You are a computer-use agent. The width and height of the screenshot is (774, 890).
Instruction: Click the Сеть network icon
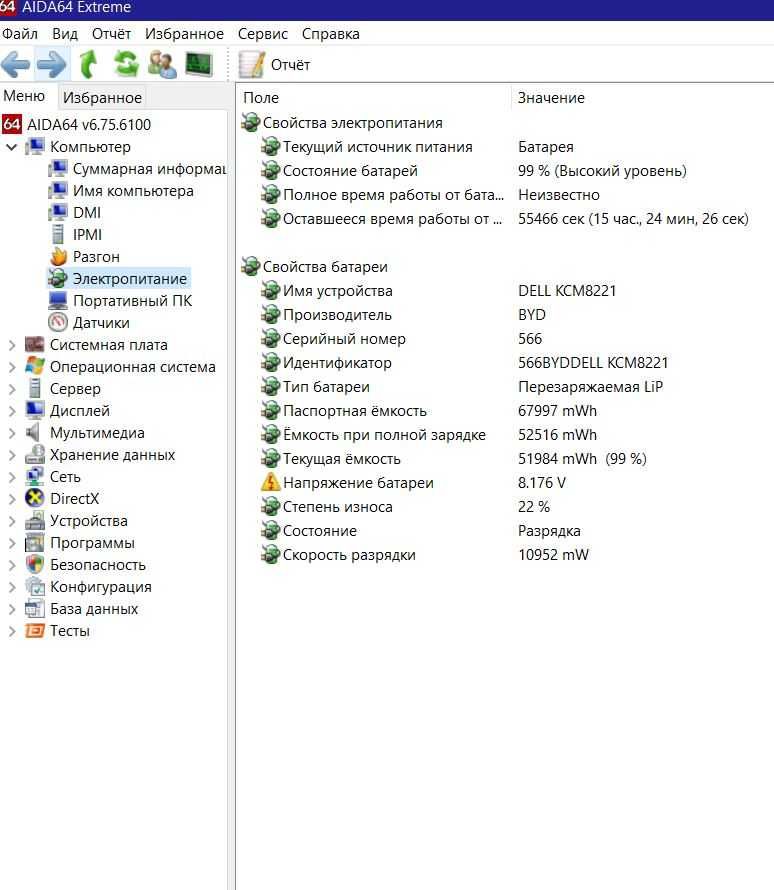(x=35, y=476)
